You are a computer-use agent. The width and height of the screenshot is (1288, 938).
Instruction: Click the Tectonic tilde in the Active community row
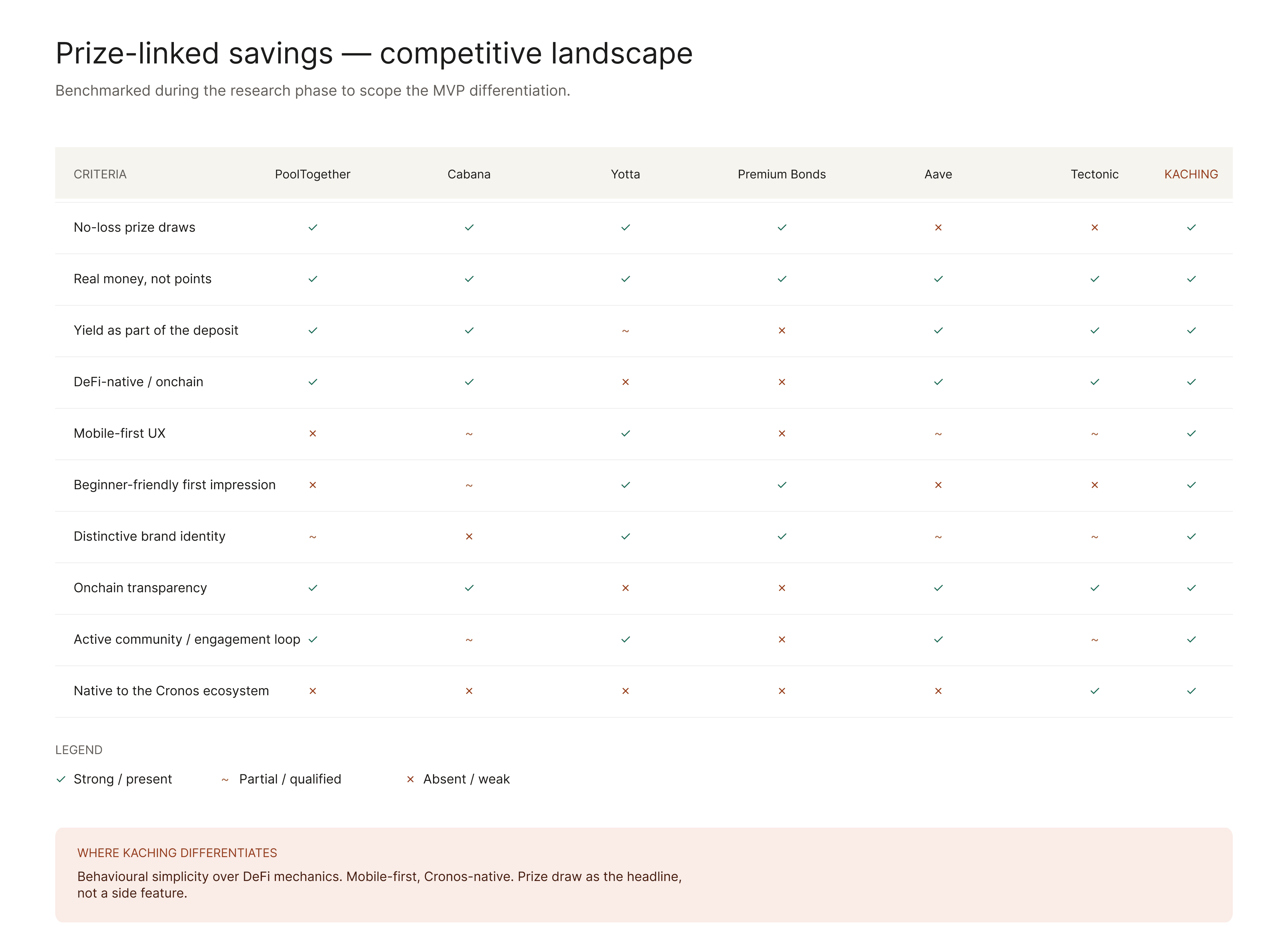1095,640
